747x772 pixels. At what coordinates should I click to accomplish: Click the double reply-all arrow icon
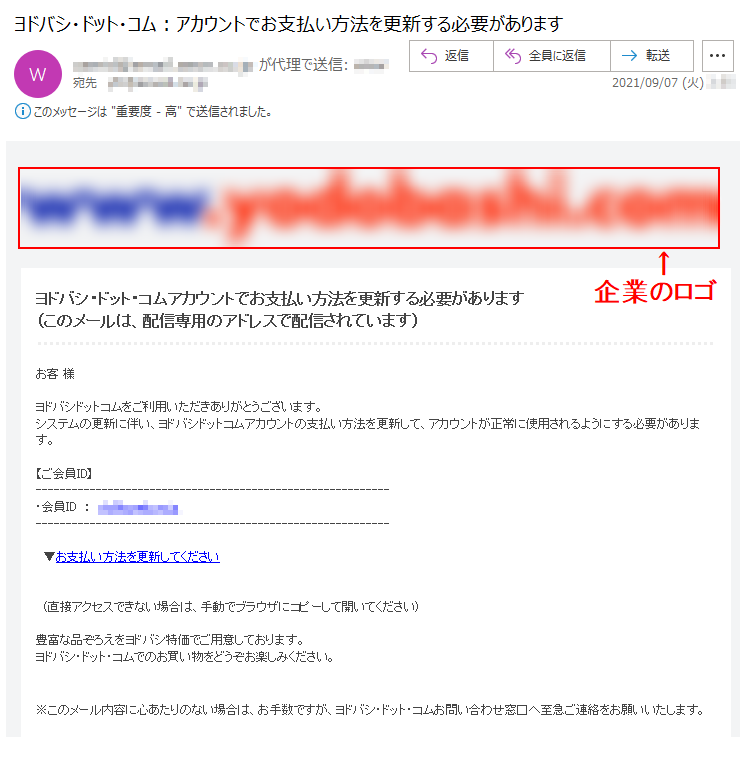pyautogui.click(x=513, y=56)
